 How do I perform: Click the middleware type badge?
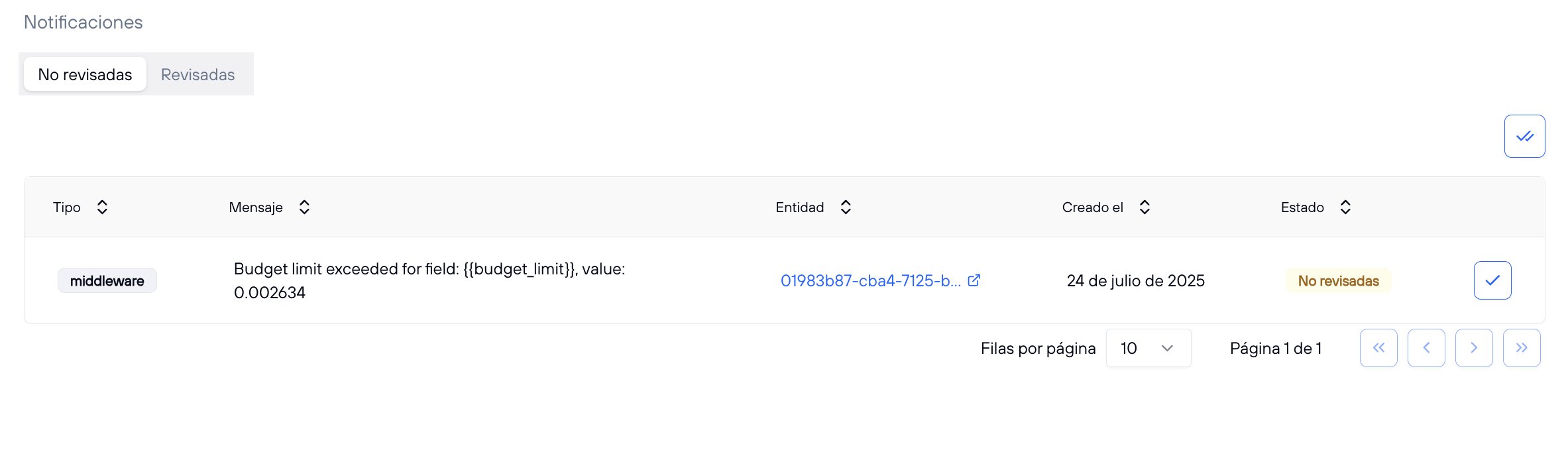[107, 281]
